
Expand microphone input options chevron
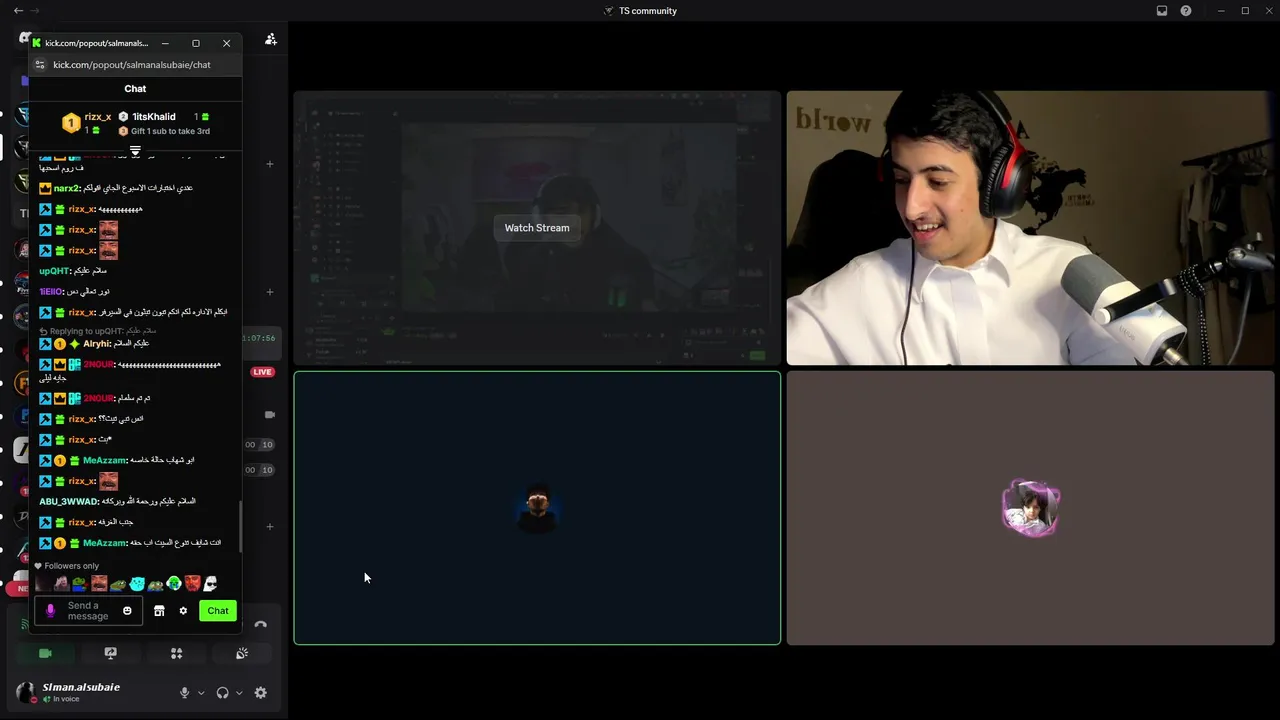tap(201, 693)
